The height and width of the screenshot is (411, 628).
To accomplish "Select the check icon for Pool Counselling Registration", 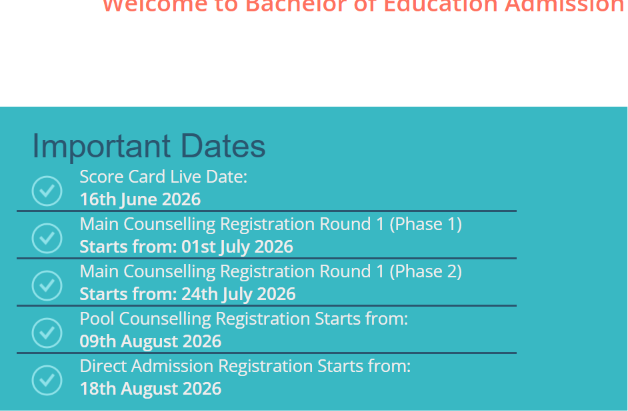I will 47,333.
